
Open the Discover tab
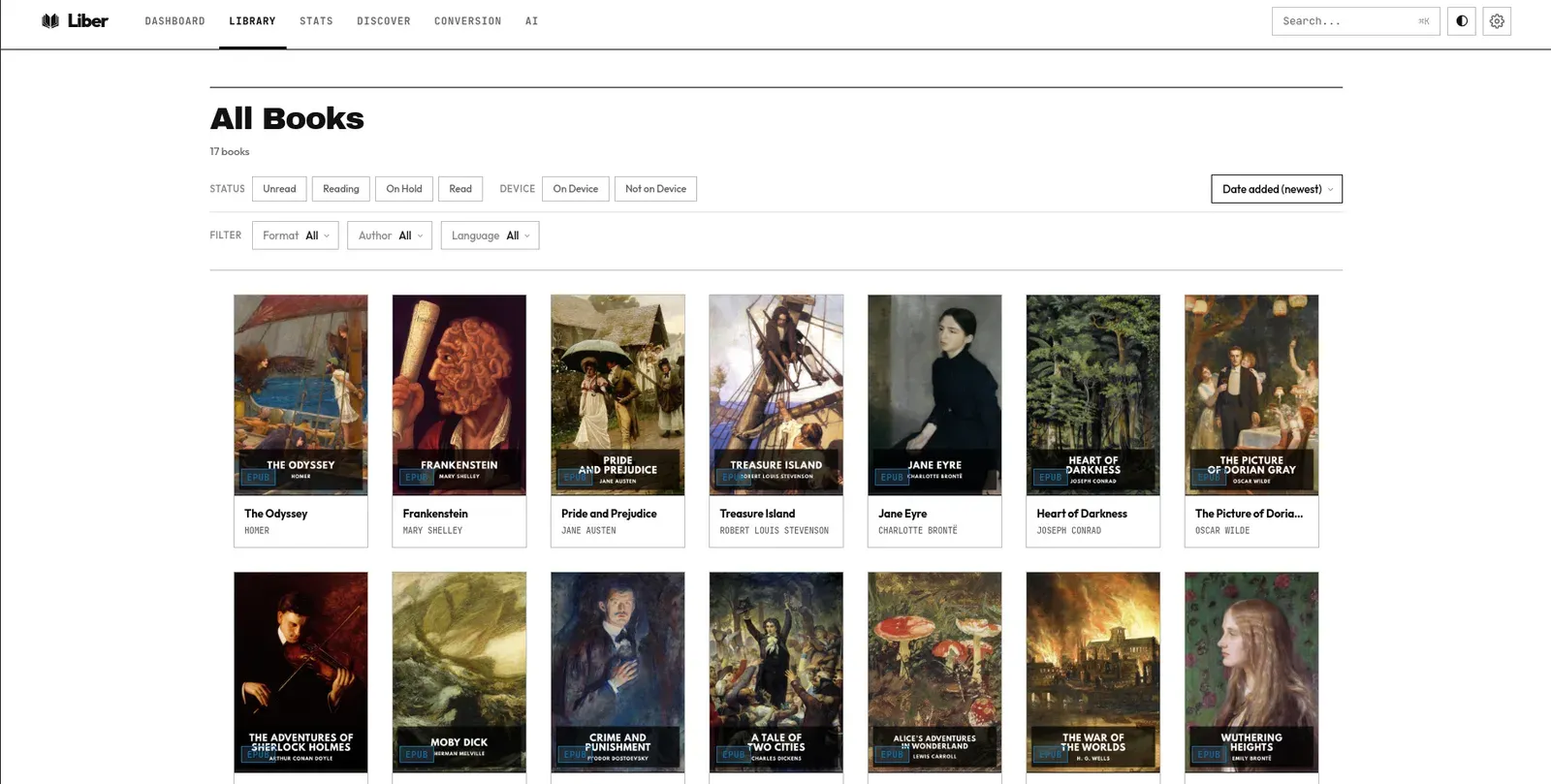coord(384,21)
